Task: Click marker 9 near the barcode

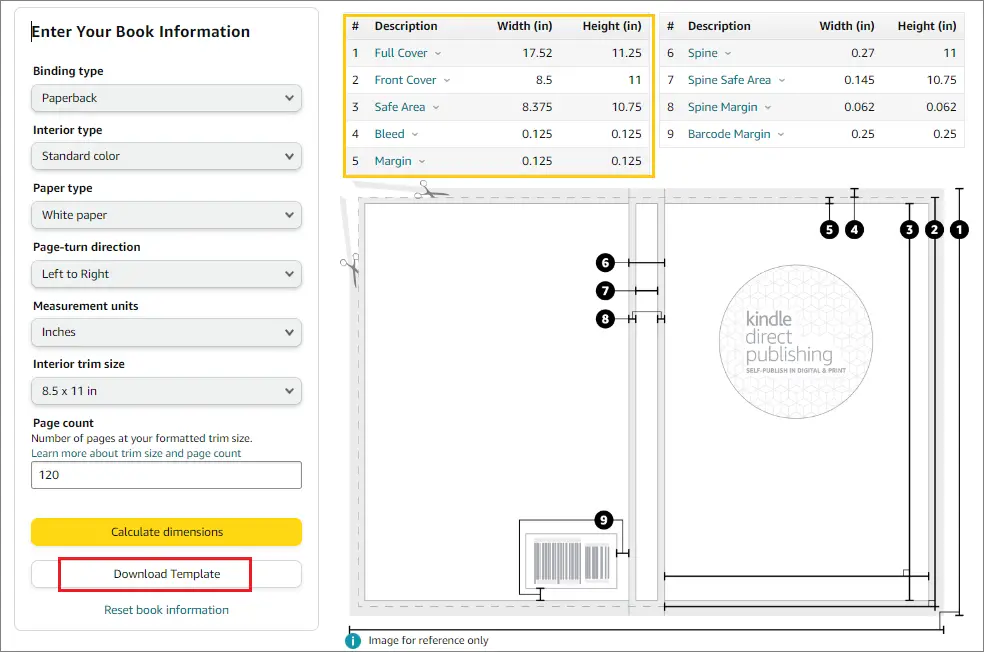Action: click(x=604, y=520)
